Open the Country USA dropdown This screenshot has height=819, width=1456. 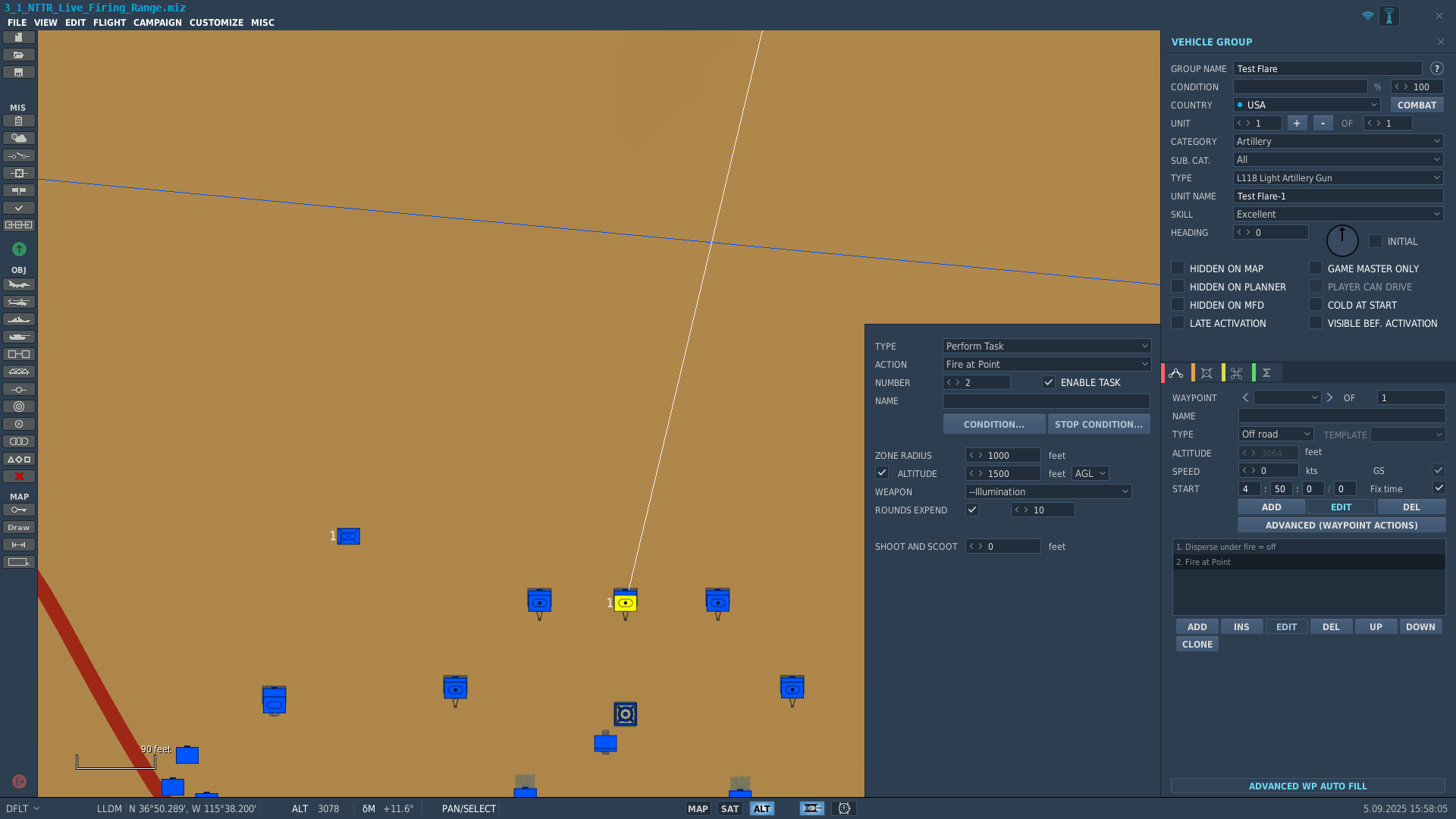coord(1307,105)
